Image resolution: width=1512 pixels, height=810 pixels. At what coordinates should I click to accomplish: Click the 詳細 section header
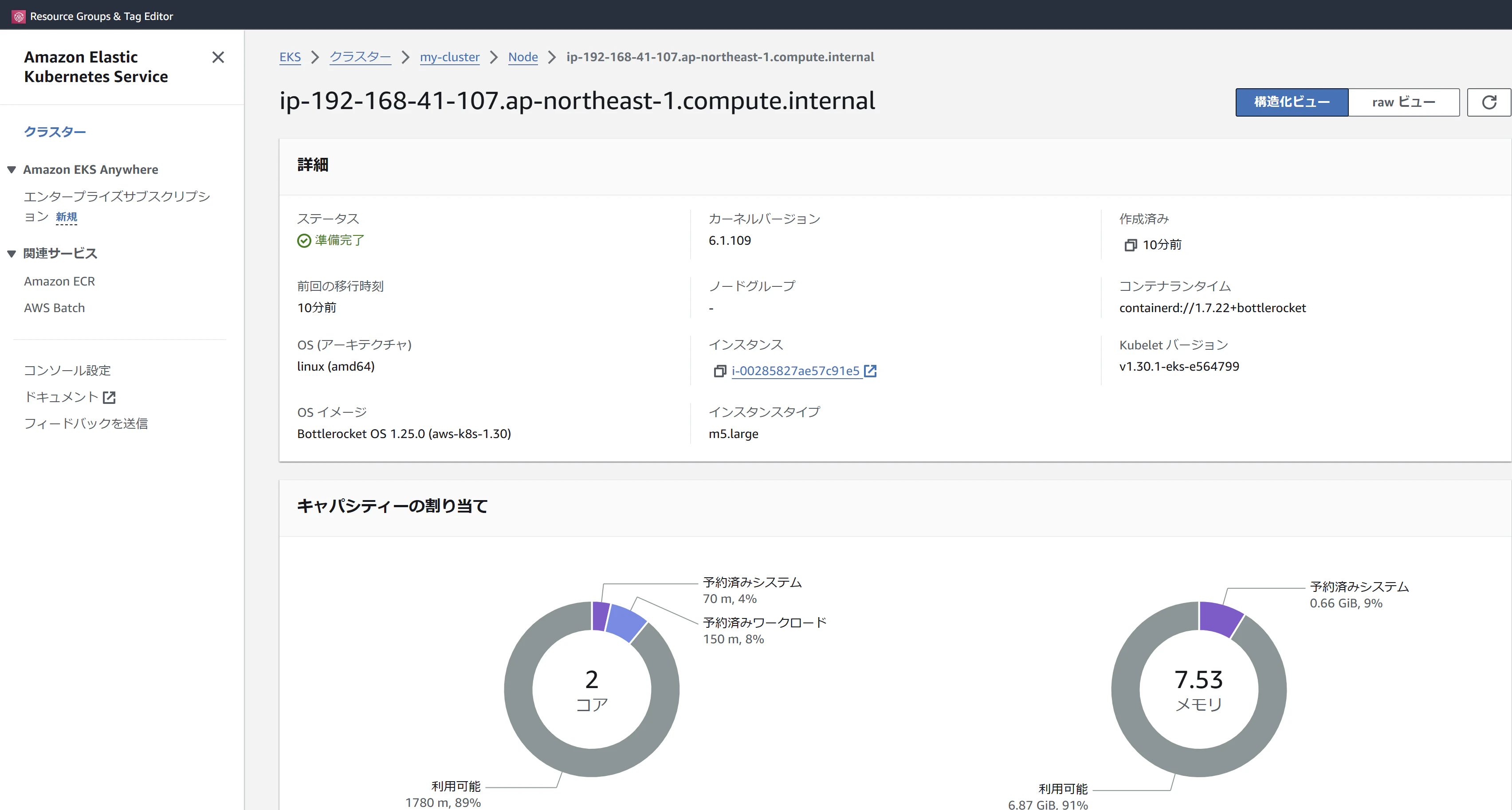coord(313,165)
